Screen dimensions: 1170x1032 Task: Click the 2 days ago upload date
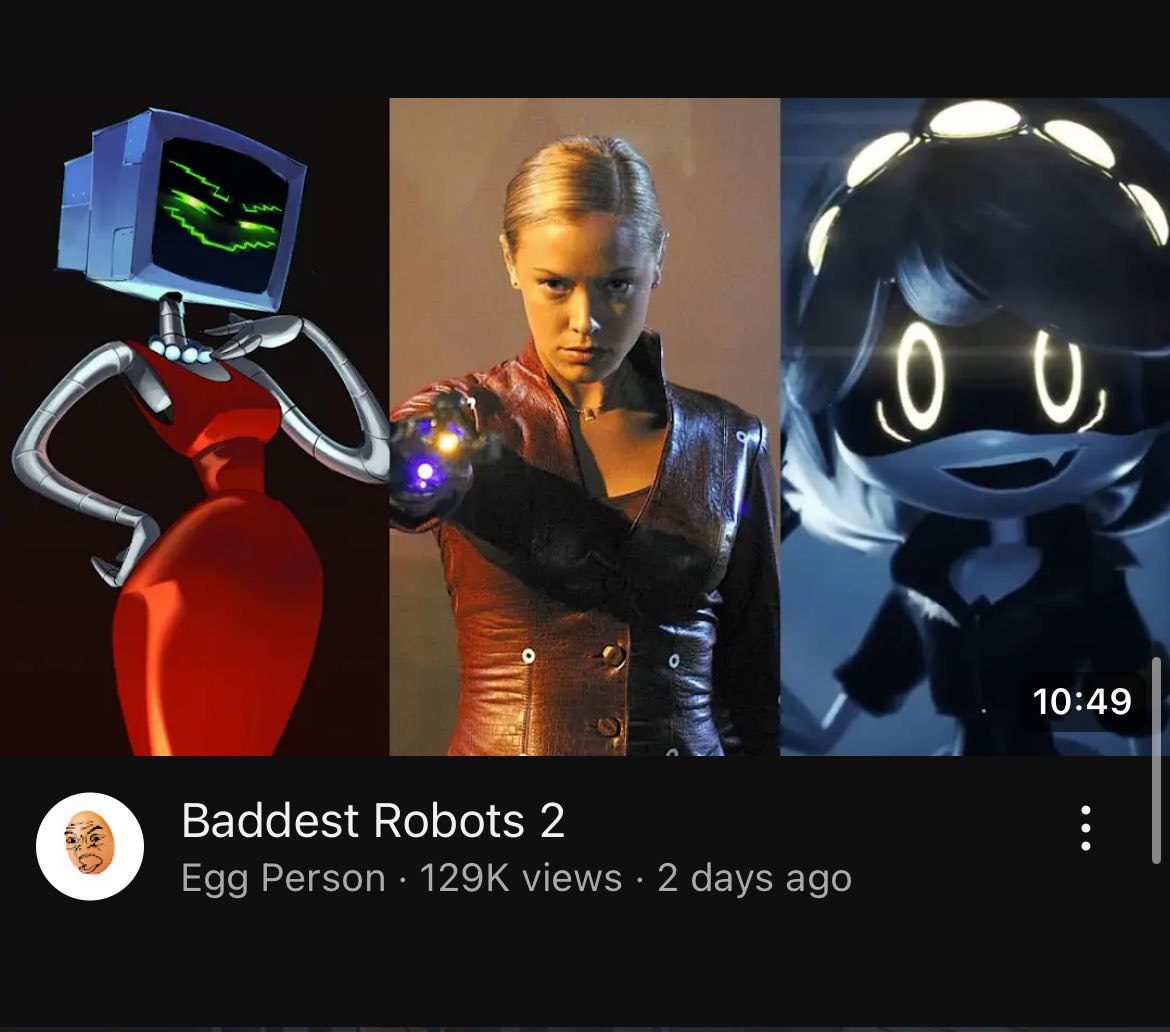click(x=754, y=878)
